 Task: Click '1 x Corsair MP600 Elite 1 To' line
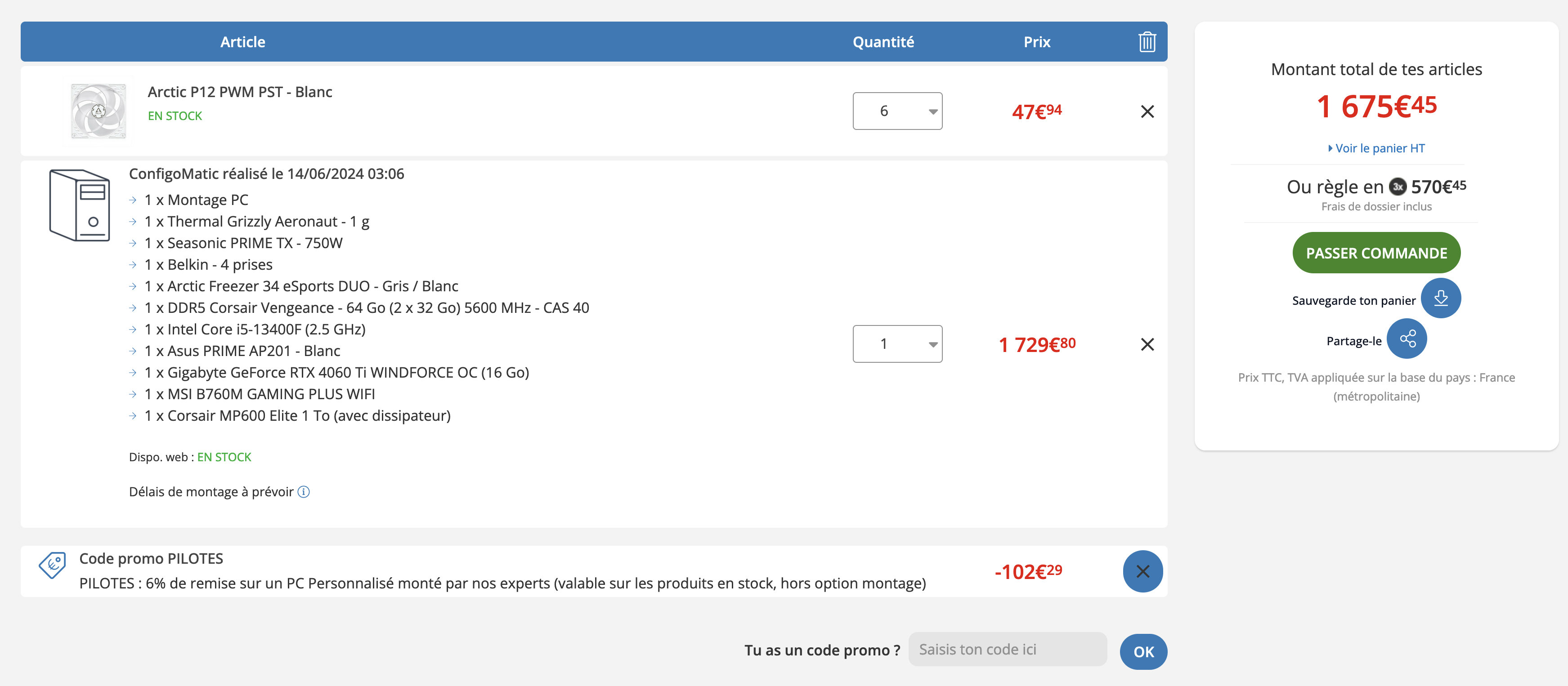tap(298, 416)
